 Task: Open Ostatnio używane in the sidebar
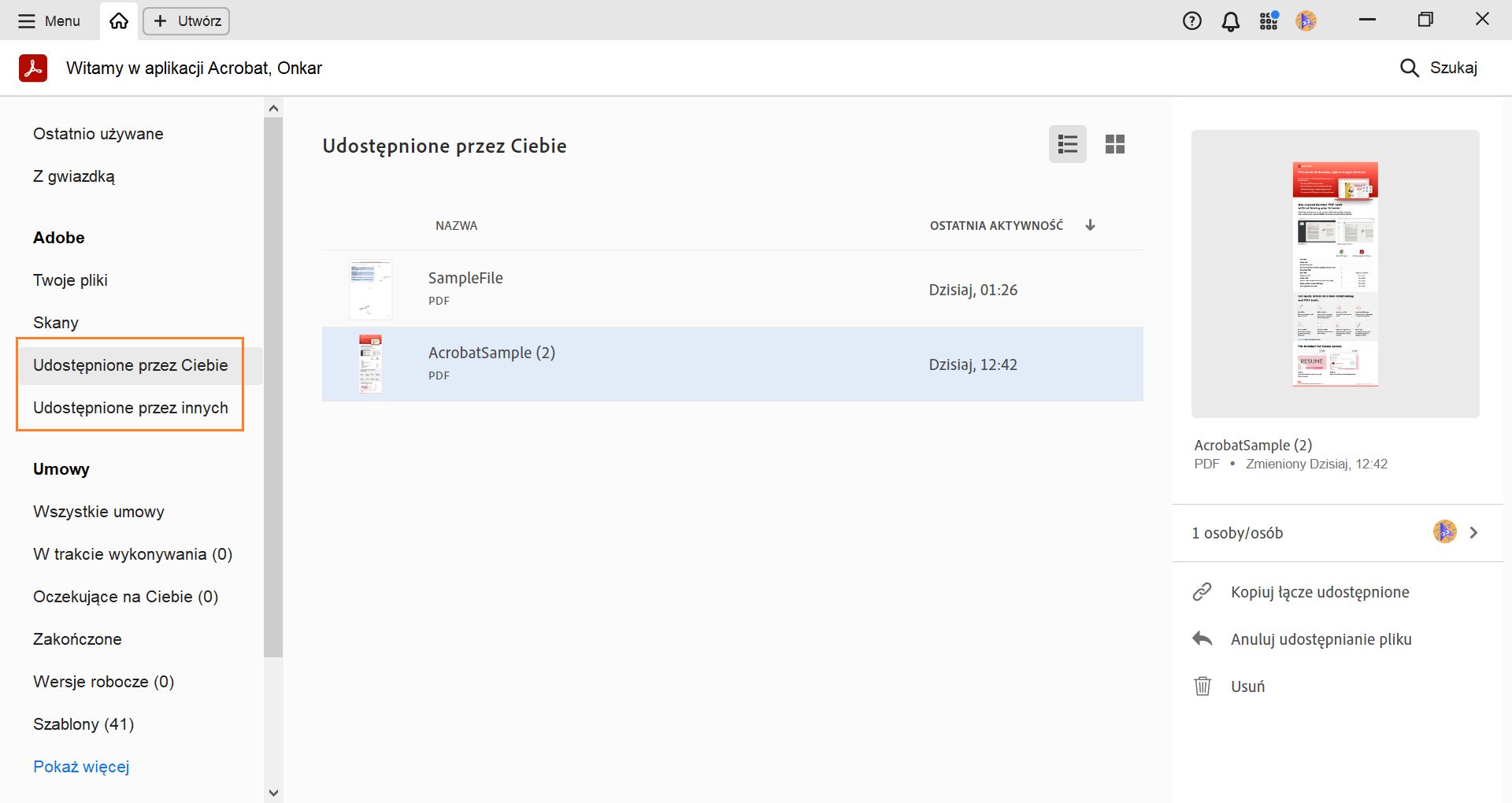(98, 134)
